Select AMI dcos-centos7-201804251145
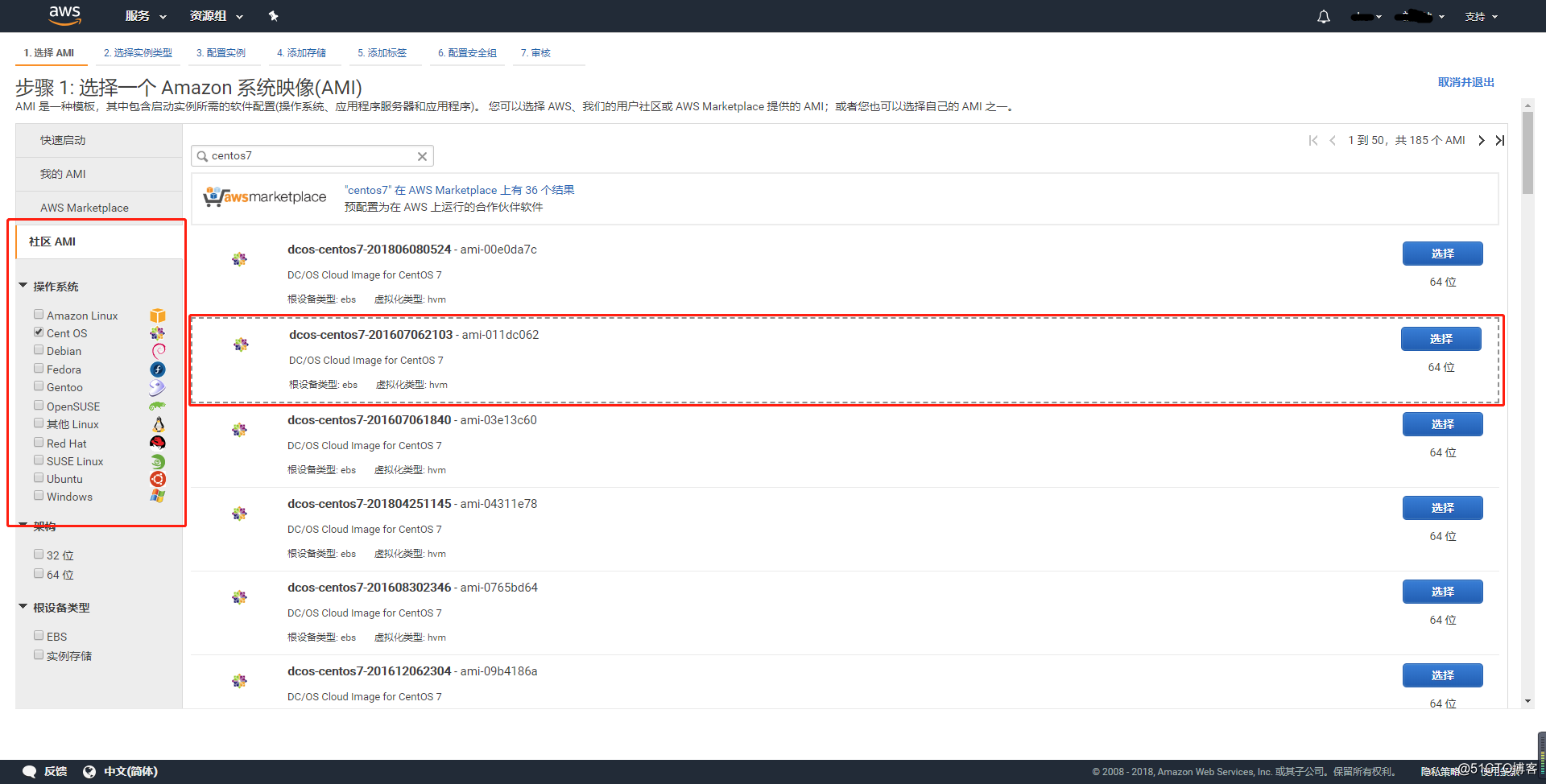This screenshot has width=1546, height=784. (1442, 508)
